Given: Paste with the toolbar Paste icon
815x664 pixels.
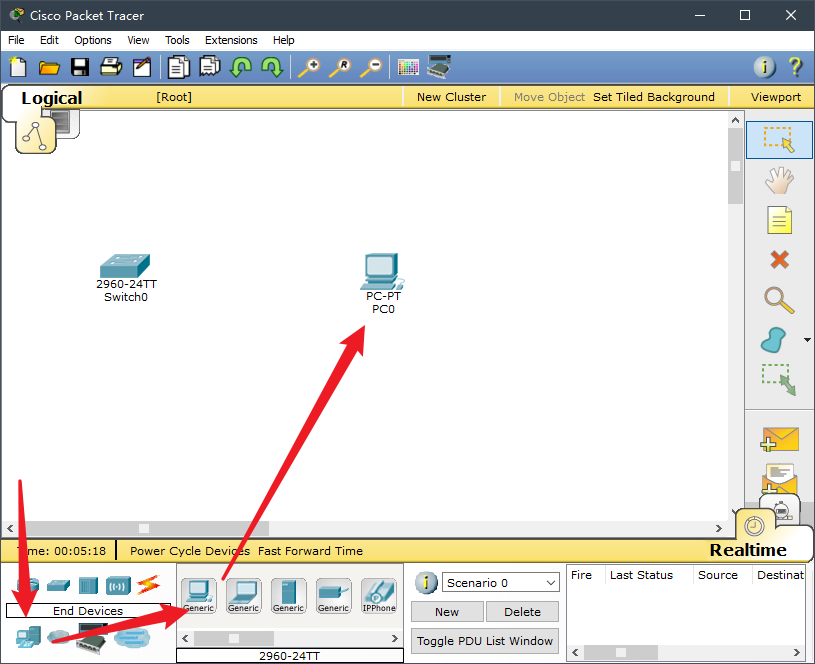Looking at the screenshot, I should pyautogui.click(x=209, y=67).
